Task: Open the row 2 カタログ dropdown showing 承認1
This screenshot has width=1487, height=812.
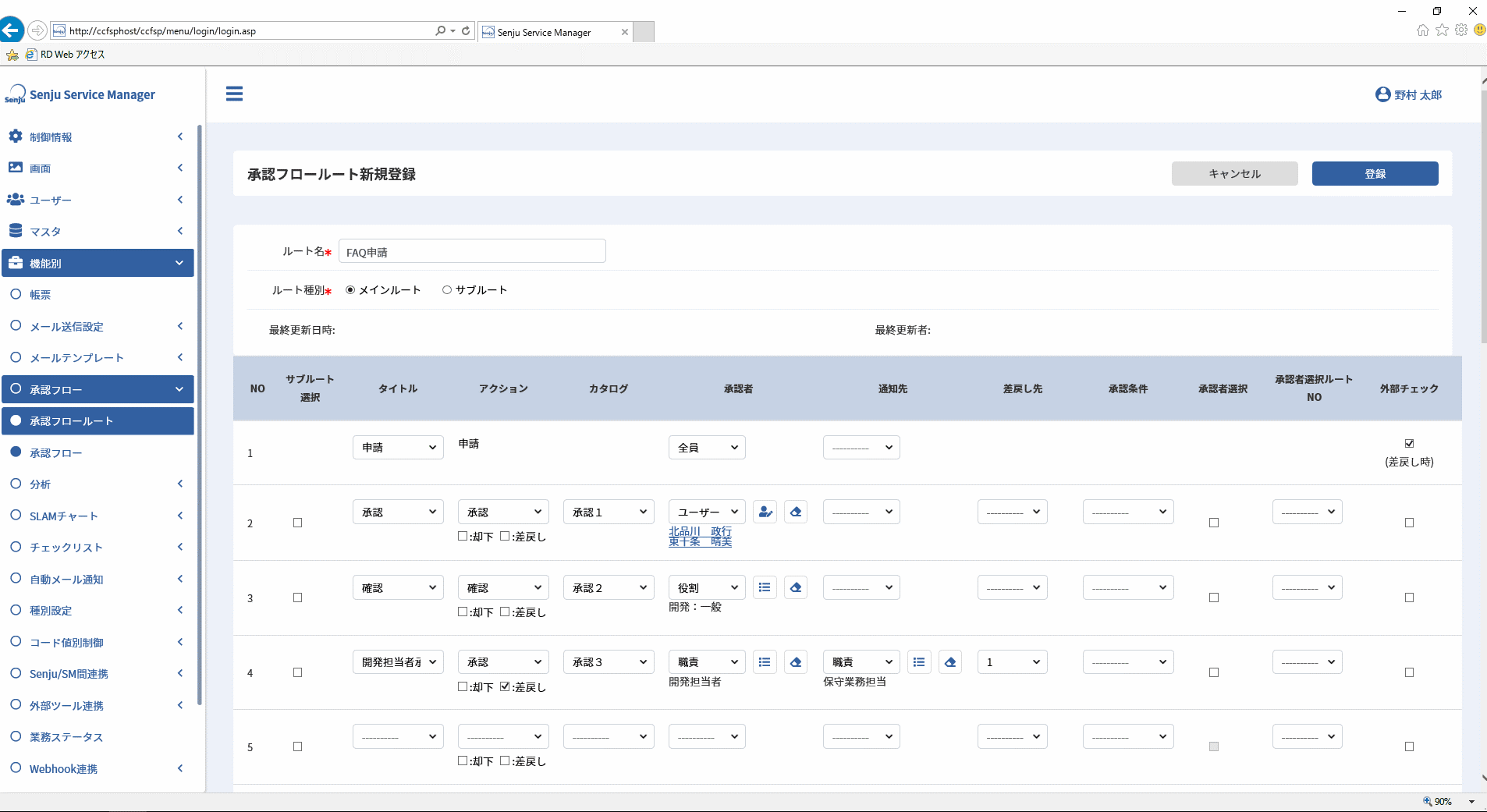Action: (609, 512)
